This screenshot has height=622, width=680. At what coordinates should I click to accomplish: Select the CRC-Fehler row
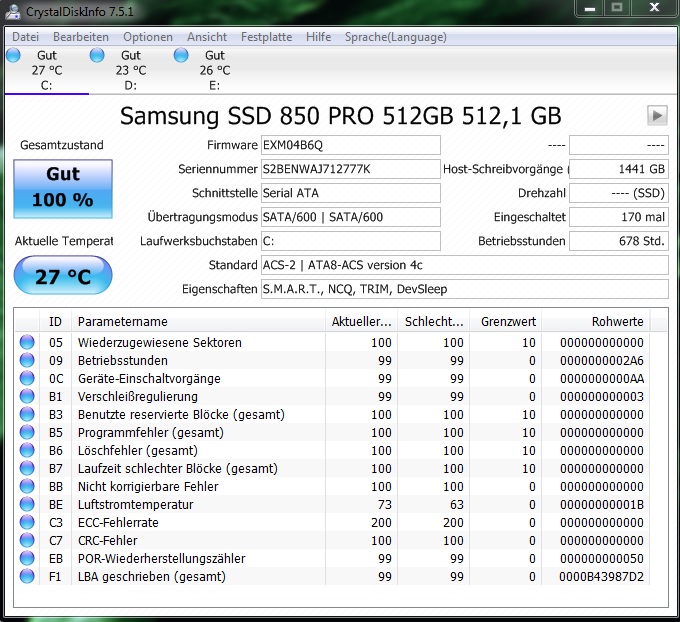(332, 540)
